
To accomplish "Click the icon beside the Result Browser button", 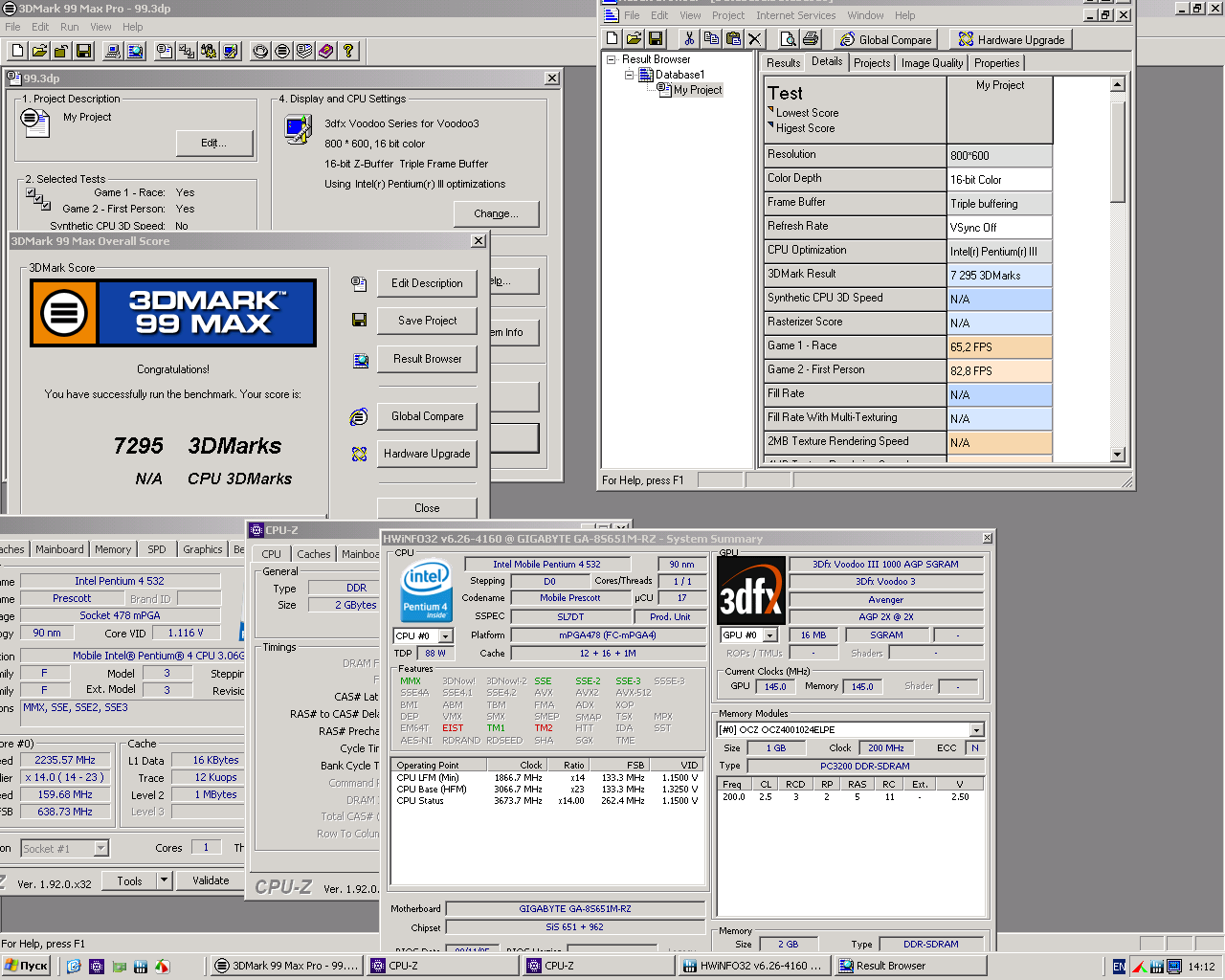I will point(360,360).
